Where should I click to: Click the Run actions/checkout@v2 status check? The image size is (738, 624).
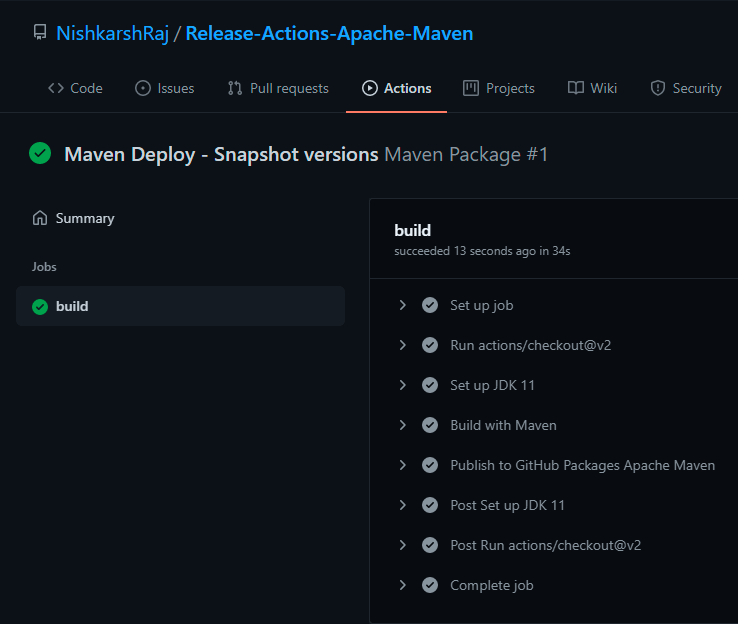(x=430, y=345)
